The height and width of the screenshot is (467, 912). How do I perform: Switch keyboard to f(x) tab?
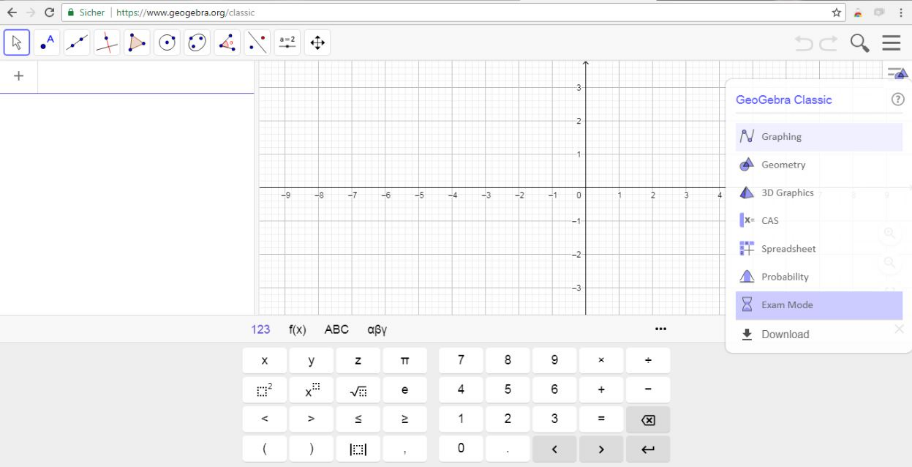click(297, 330)
